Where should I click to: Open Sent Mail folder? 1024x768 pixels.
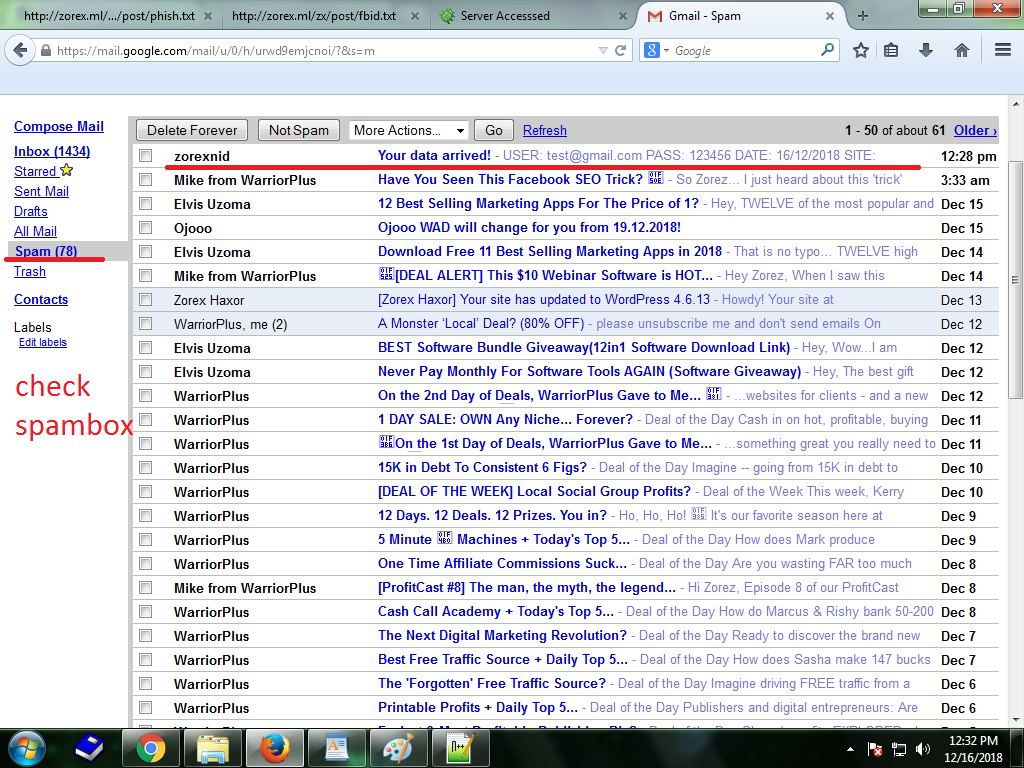(41, 191)
